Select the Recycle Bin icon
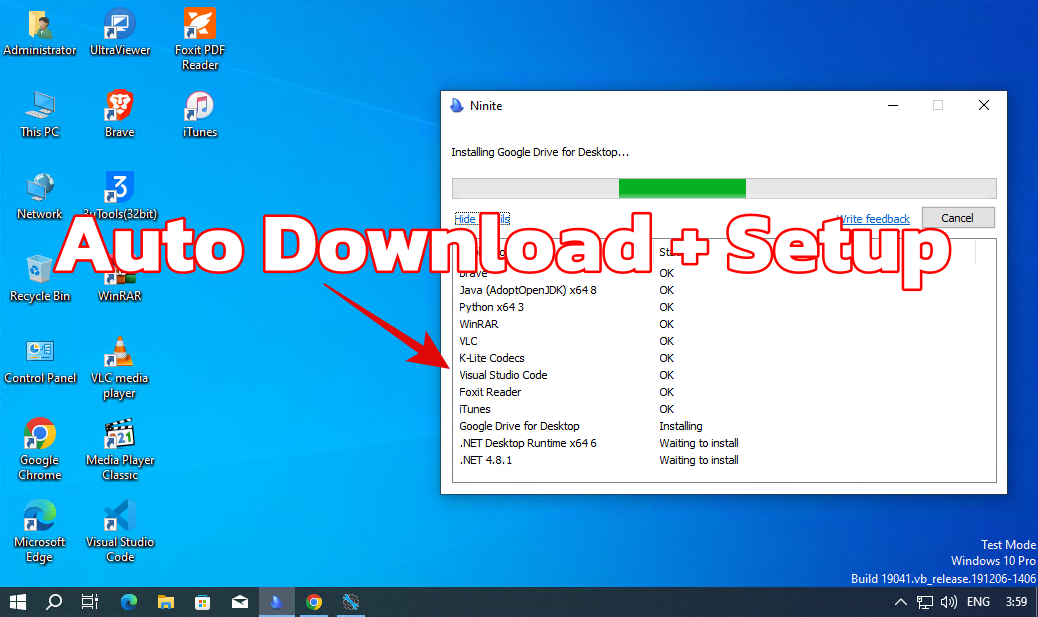 click(x=40, y=279)
